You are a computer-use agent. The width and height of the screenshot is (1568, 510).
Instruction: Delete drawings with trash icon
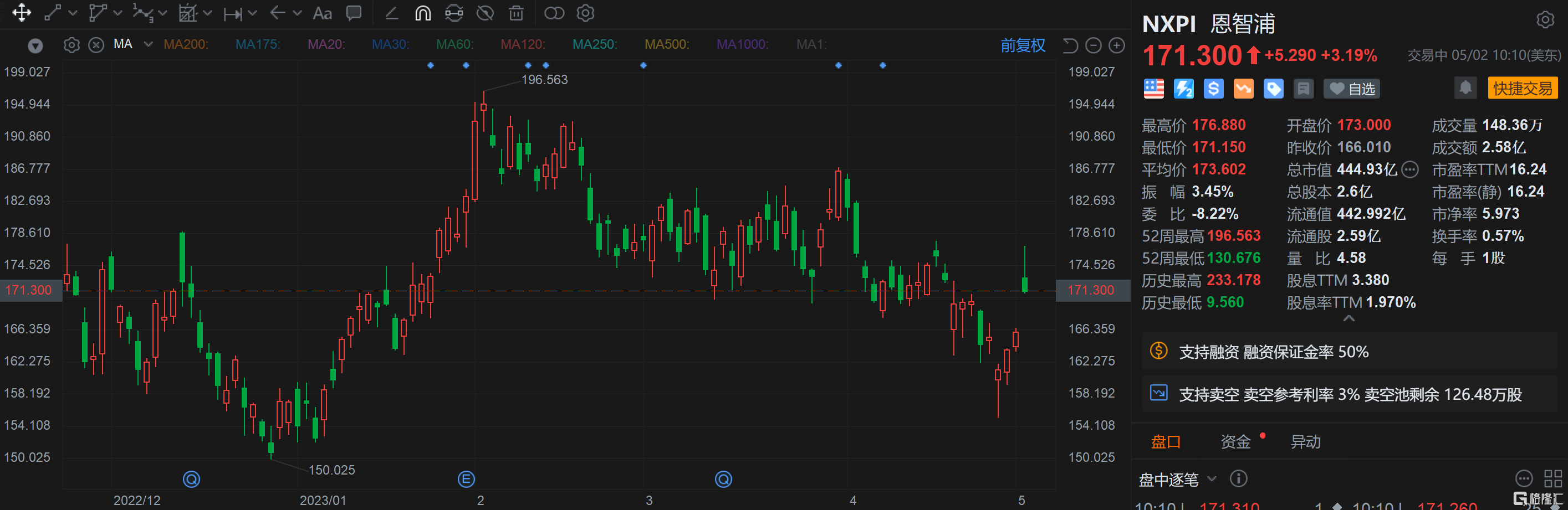point(516,13)
